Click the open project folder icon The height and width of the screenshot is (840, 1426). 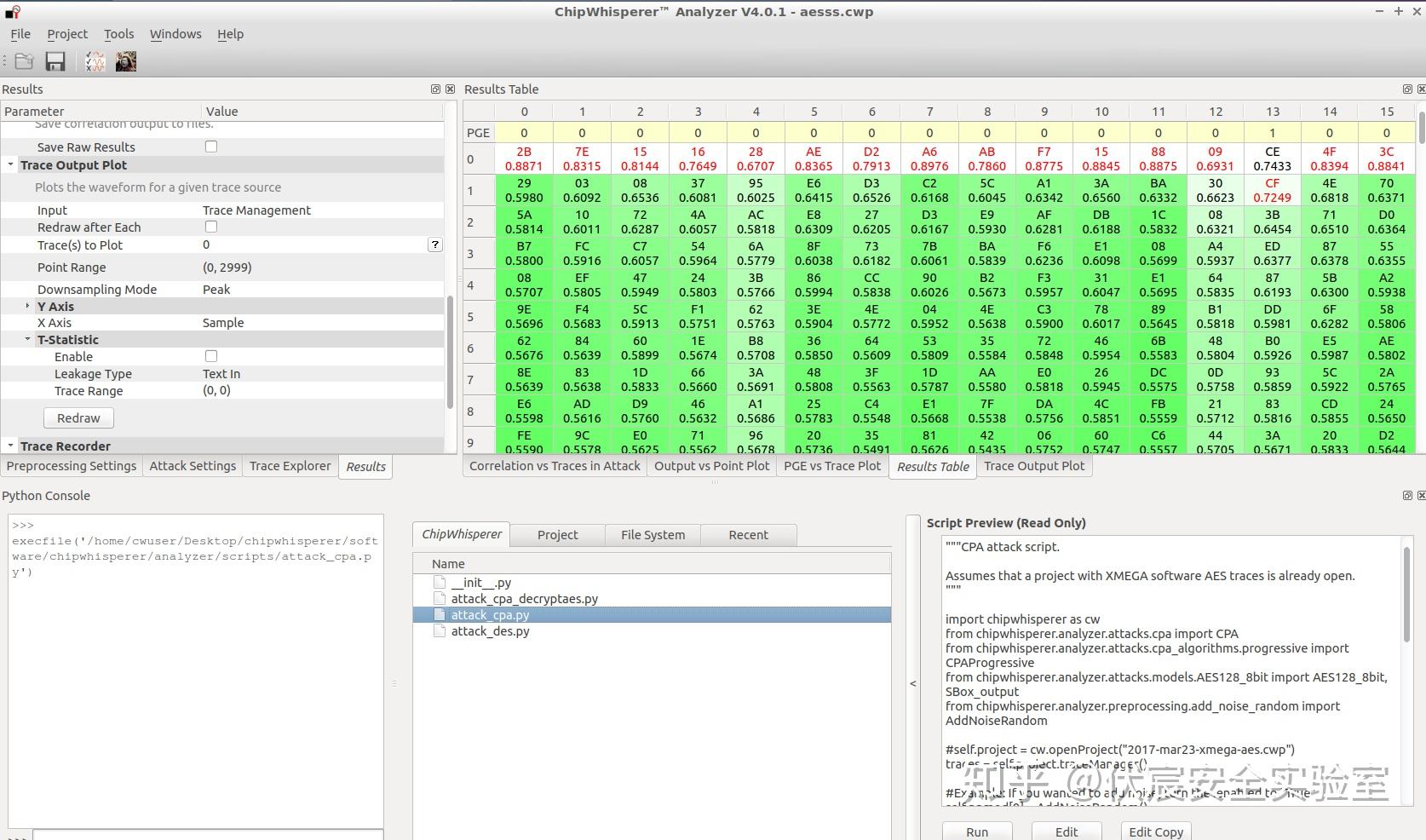24,61
